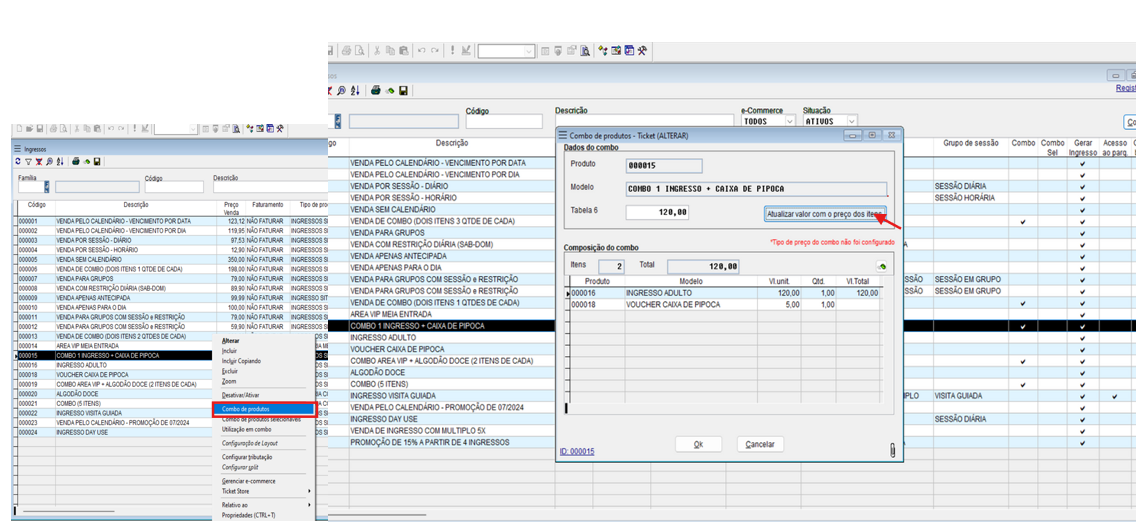Toggle Acesso ao parque checkmark for INGRESSO VISITA GUIADA
The height and width of the screenshot is (522, 1137).
[x=1113, y=396]
